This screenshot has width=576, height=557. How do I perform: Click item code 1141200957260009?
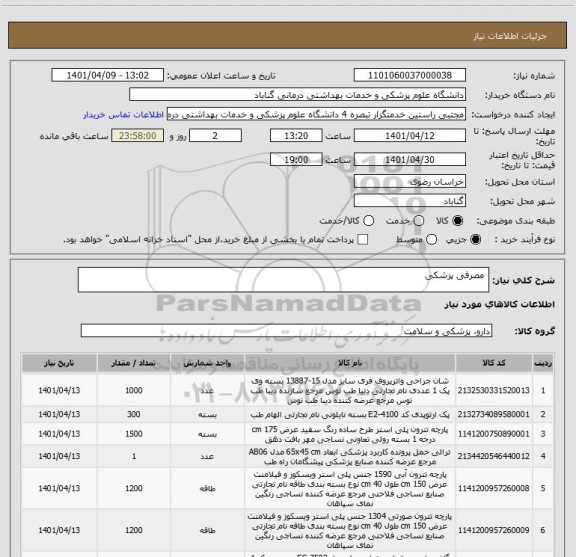[494, 530]
